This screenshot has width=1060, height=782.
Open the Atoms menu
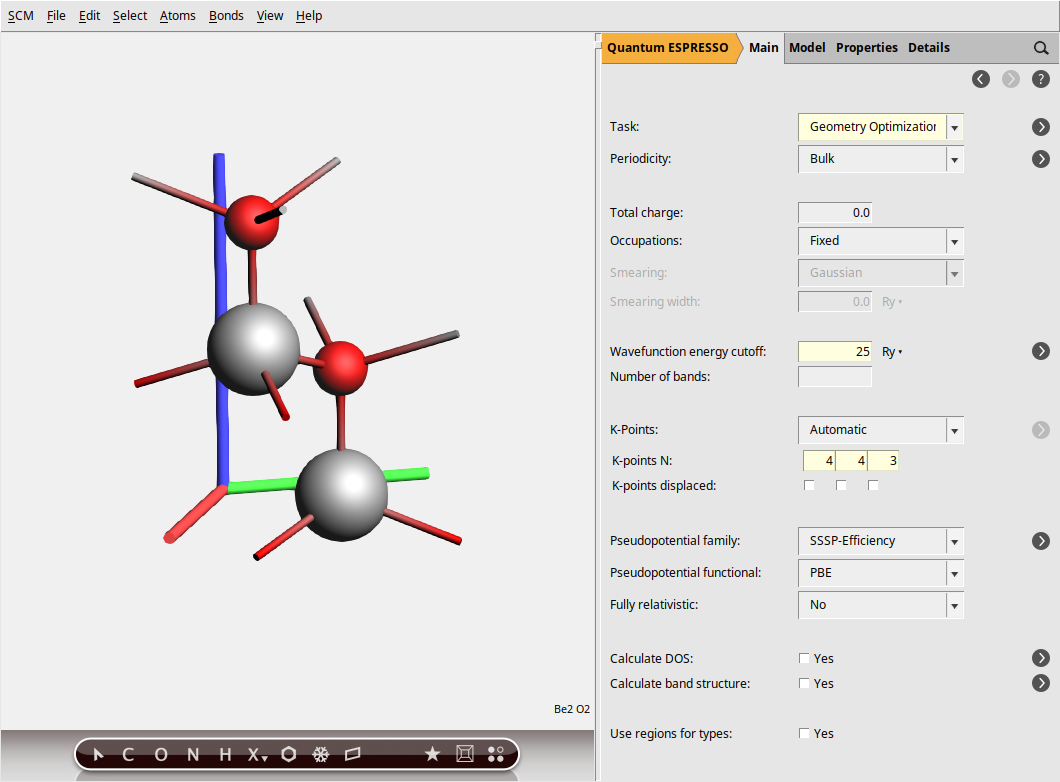177,16
